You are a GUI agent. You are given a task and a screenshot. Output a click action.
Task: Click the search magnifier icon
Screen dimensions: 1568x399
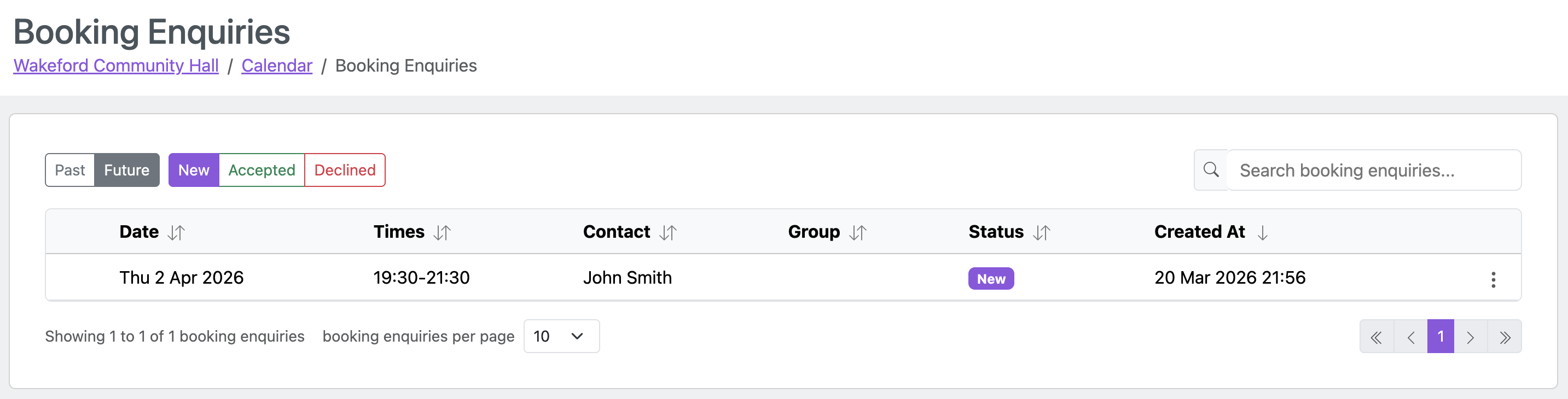[x=1211, y=169]
